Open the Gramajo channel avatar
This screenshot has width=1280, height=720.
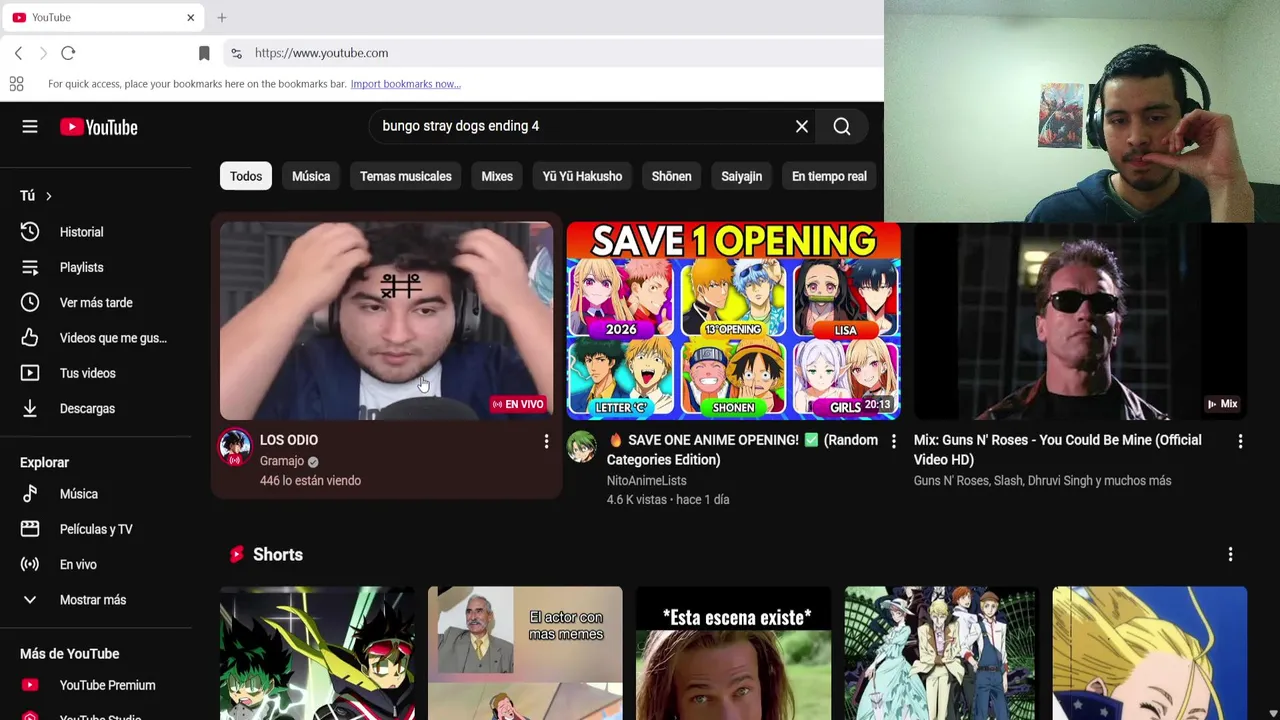[x=235, y=446]
